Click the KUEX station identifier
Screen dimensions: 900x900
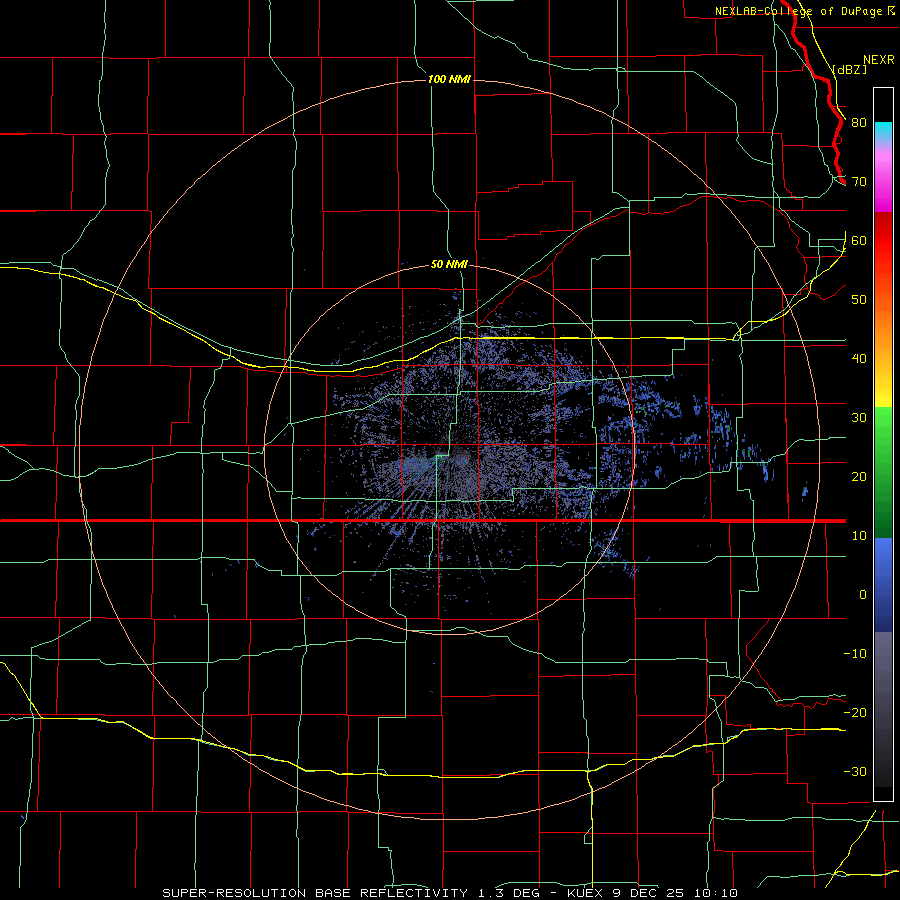[x=585, y=893]
